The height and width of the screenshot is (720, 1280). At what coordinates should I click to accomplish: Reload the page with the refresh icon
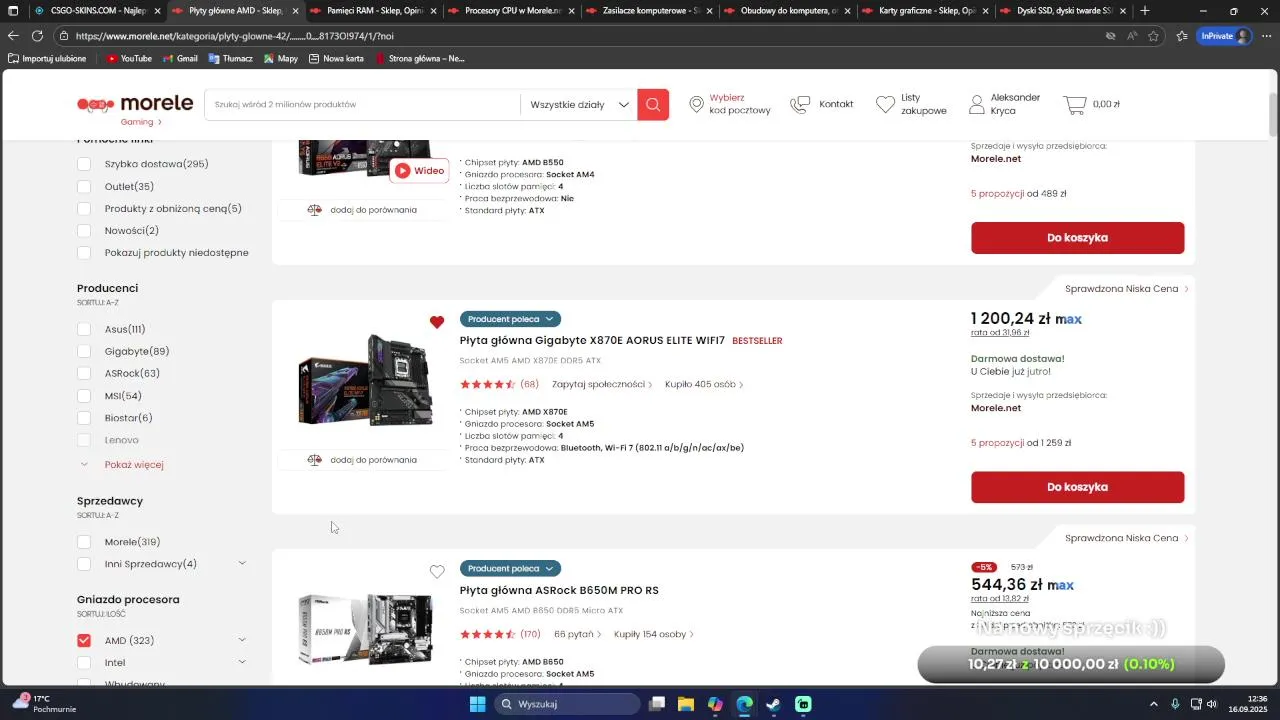pyautogui.click(x=37, y=36)
